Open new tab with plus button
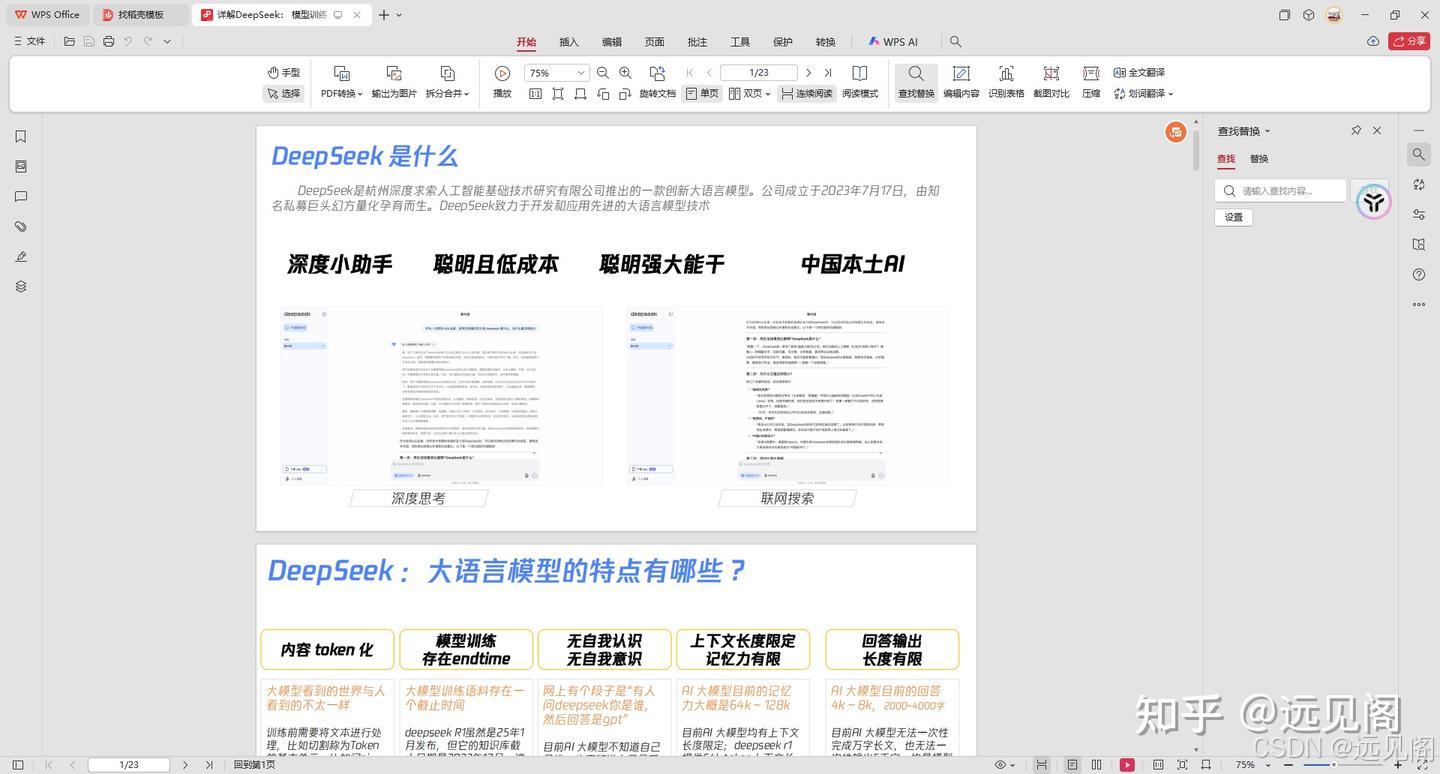This screenshot has width=1440, height=774. tap(384, 15)
